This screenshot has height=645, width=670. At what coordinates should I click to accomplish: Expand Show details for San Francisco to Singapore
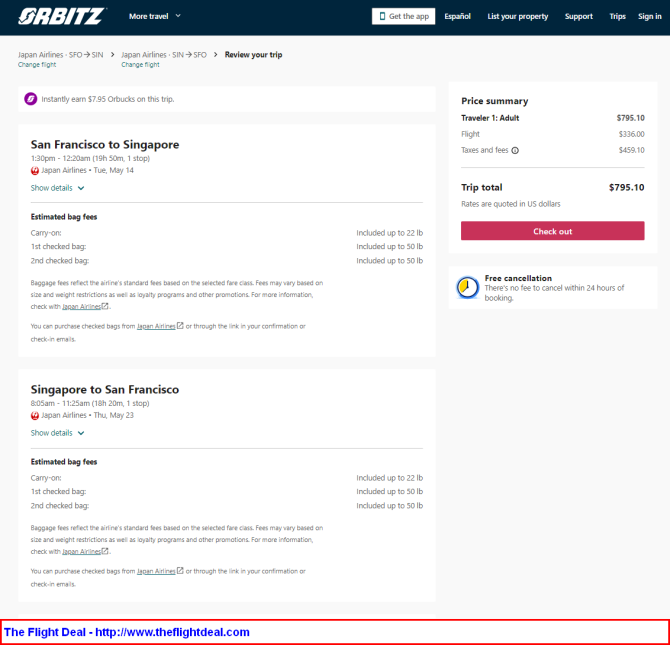click(57, 188)
